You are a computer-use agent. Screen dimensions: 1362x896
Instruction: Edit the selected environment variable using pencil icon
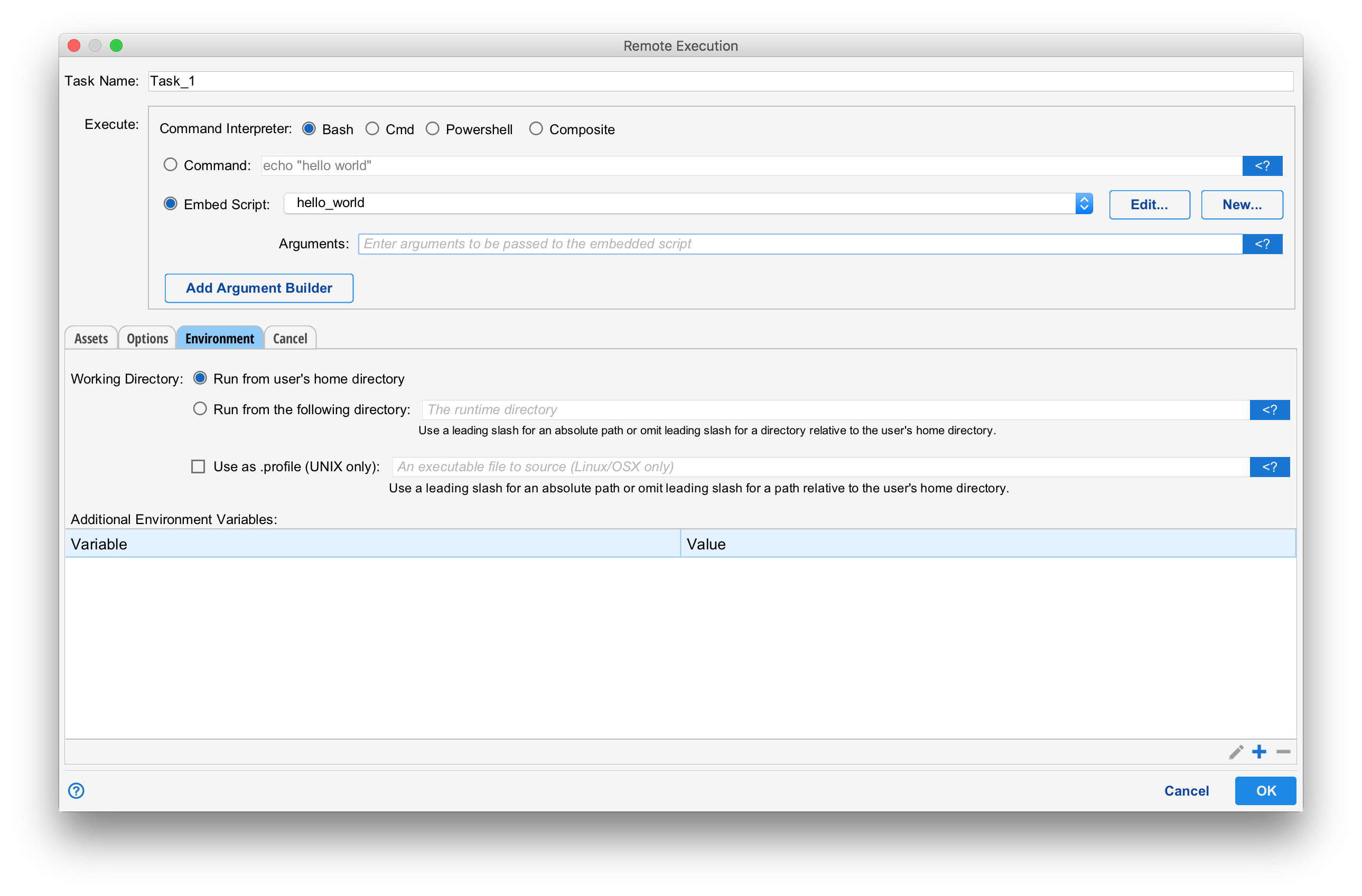click(x=1236, y=752)
